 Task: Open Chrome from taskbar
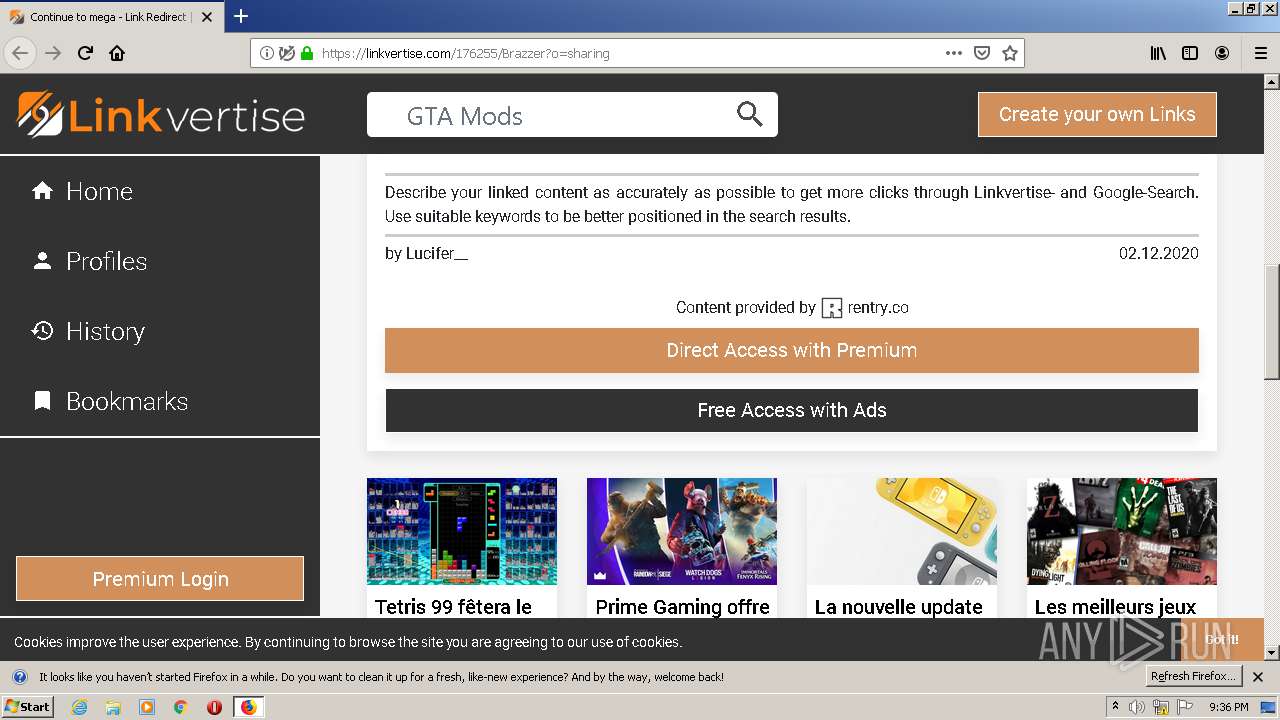180,707
